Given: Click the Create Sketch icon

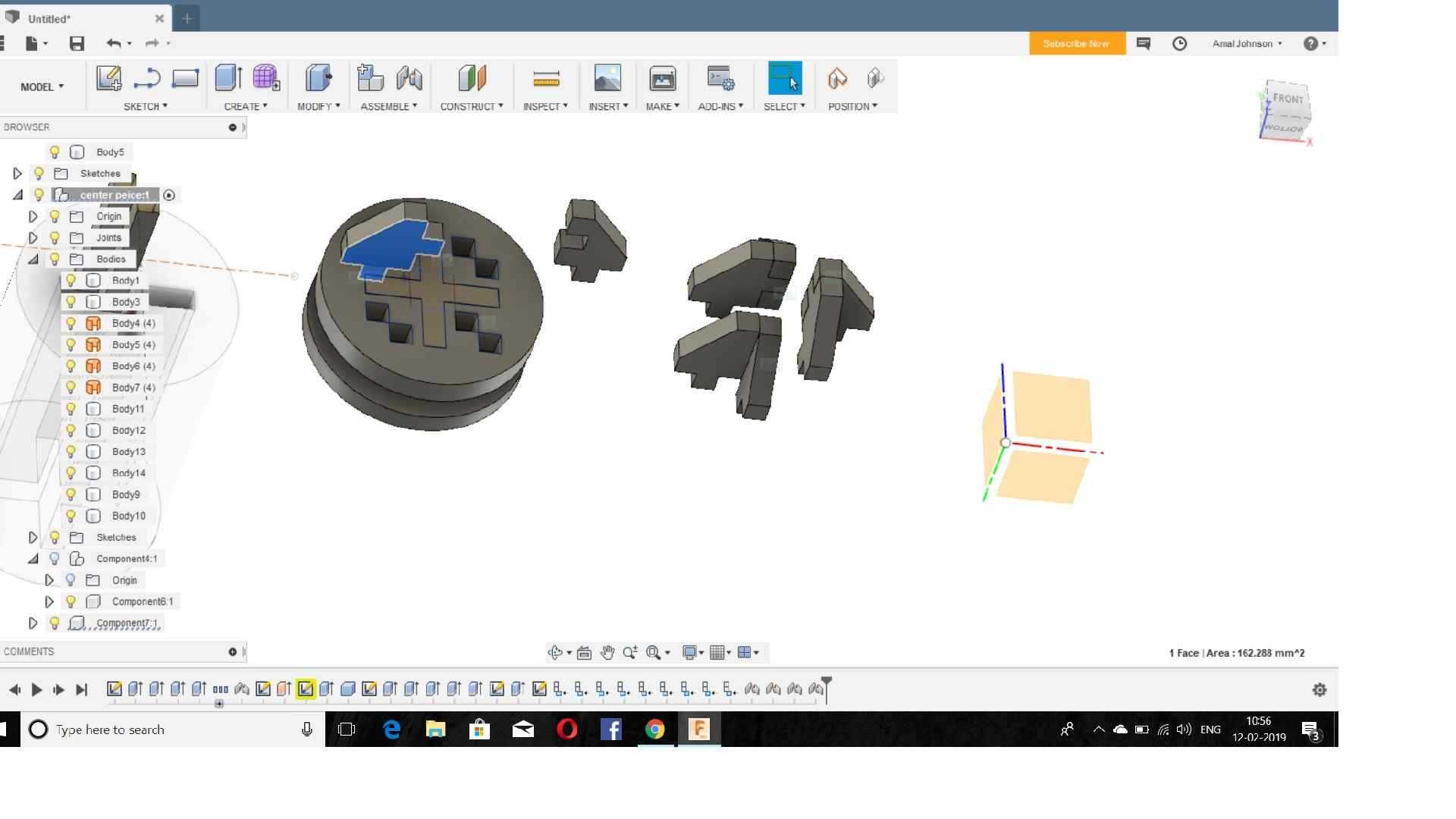Looking at the screenshot, I should (108, 78).
